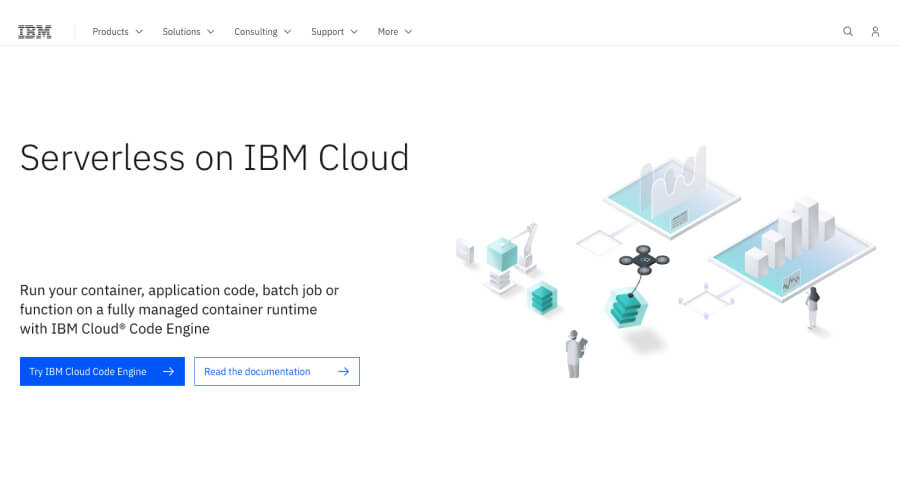Open the Consulting menu
Image resolution: width=900 pixels, height=500 pixels.
coord(262,32)
